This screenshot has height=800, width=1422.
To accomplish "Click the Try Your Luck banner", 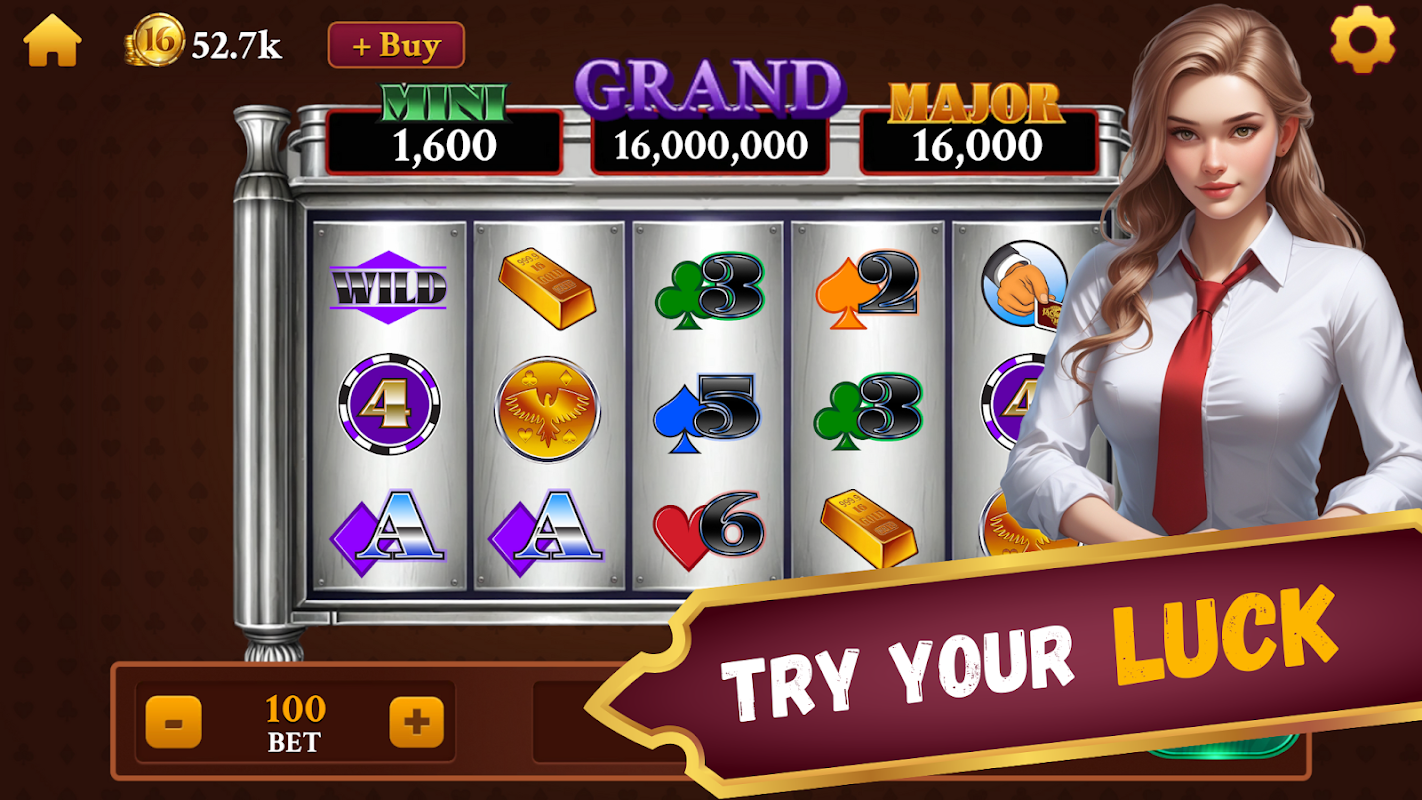I will click(x=1010, y=655).
